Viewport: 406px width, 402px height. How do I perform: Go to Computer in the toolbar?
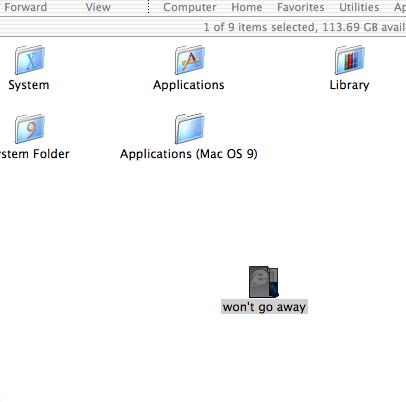190,7
